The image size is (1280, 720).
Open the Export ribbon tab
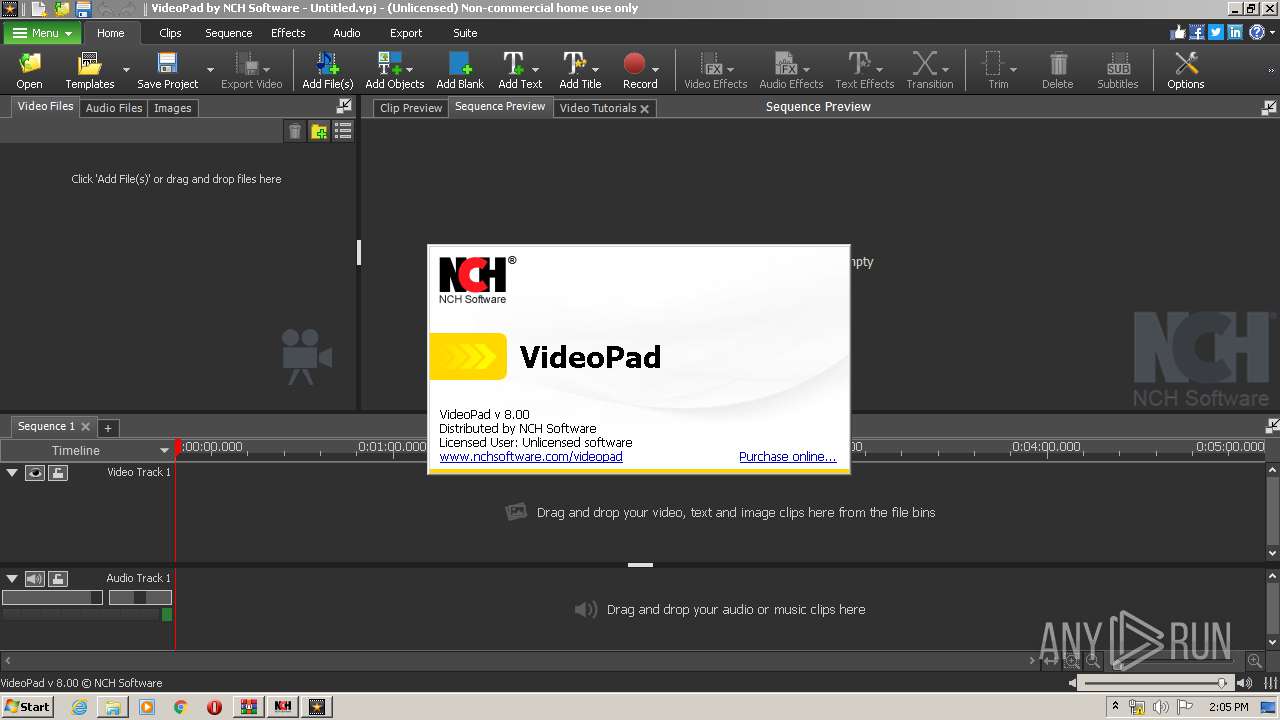click(x=406, y=33)
